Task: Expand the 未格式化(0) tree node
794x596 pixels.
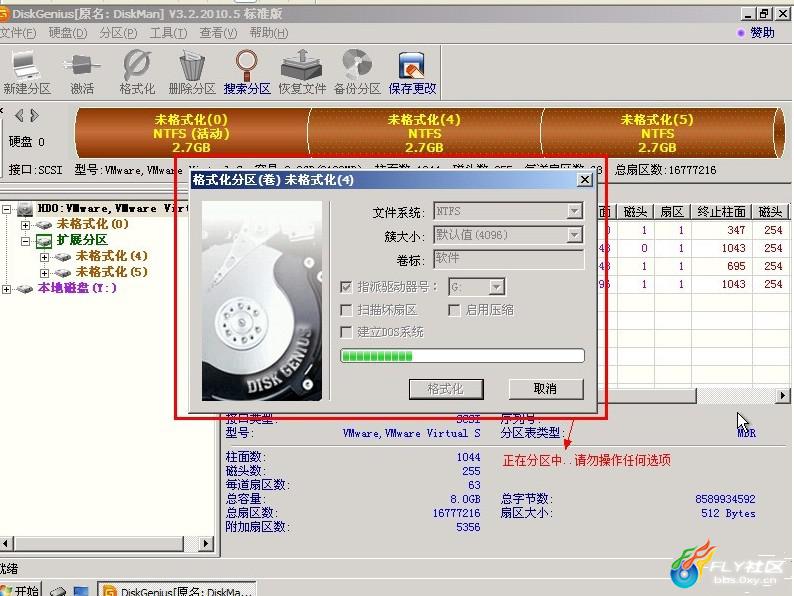Action: pos(25,224)
